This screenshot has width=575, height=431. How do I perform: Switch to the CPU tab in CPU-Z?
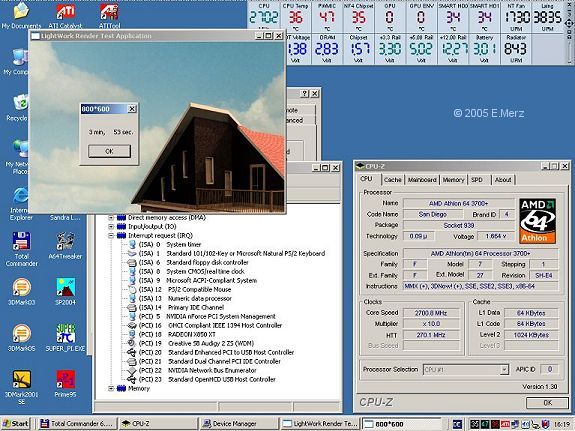pyautogui.click(x=366, y=179)
